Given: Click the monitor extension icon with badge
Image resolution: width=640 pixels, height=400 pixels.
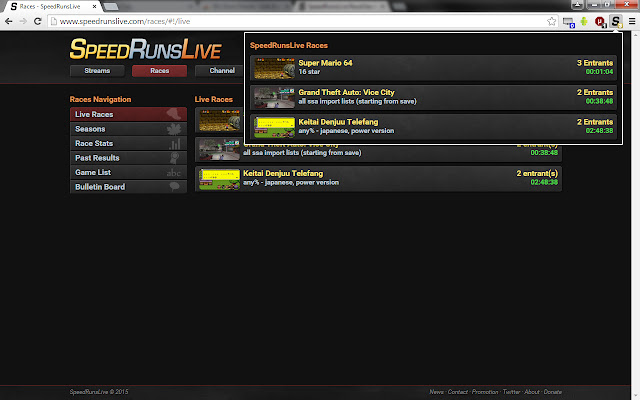Looking at the screenshot, I should [568, 22].
